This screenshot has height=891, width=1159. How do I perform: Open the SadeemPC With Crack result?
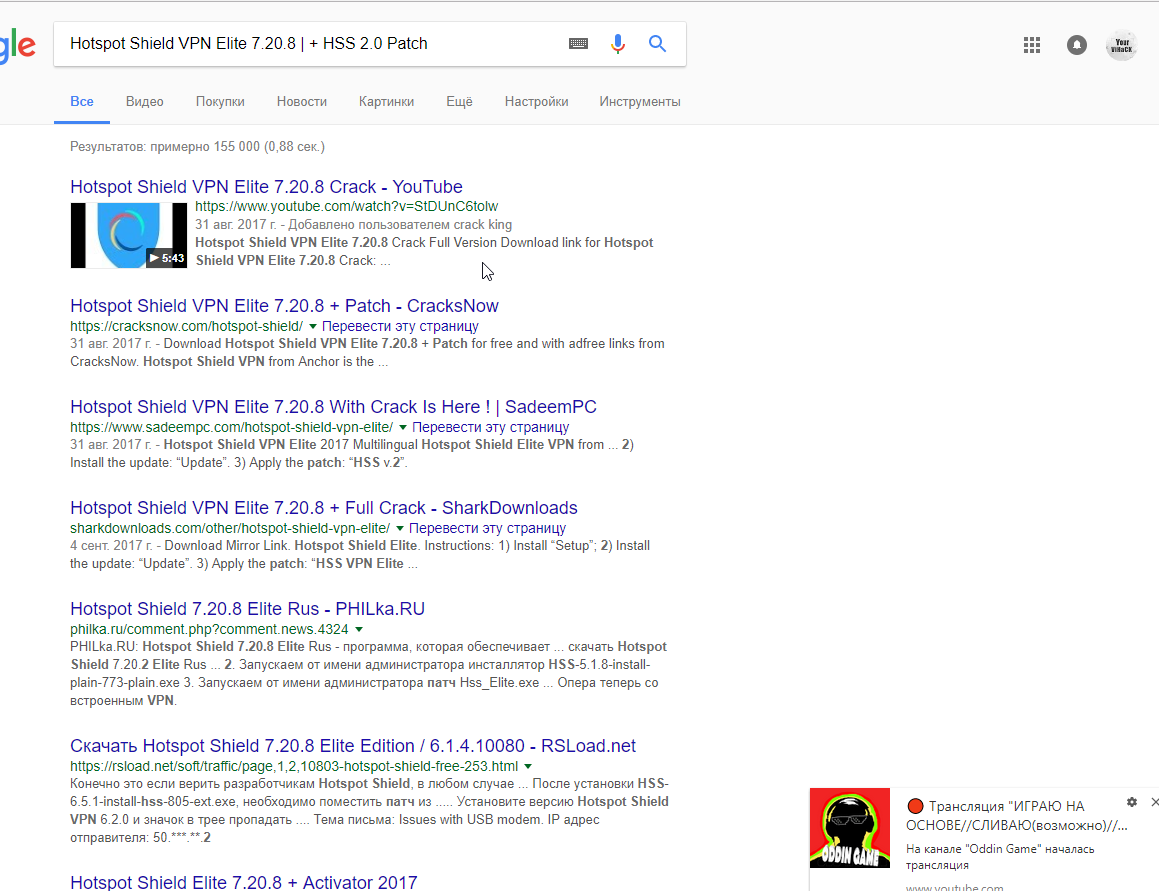[x=333, y=407]
